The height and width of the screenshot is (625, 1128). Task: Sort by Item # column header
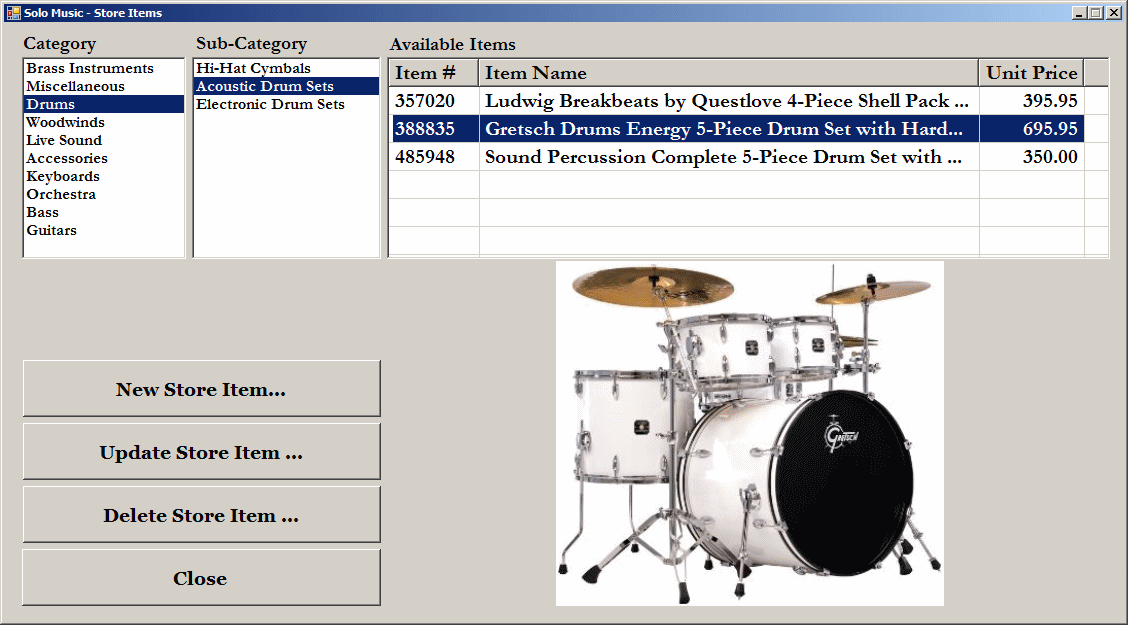tap(434, 73)
